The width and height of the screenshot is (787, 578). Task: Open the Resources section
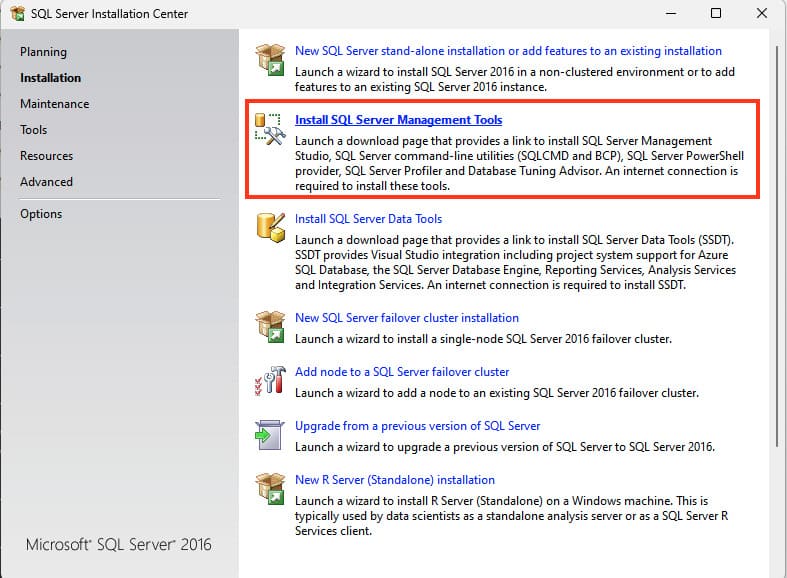46,156
